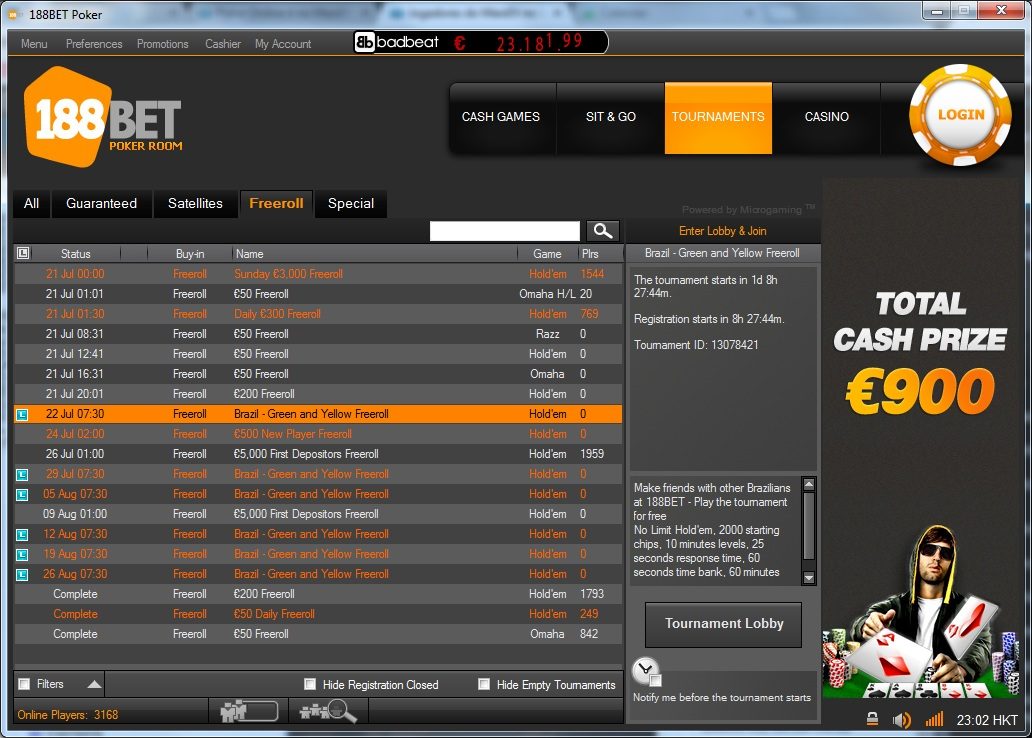Open the Menu menu

coord(34,43)
